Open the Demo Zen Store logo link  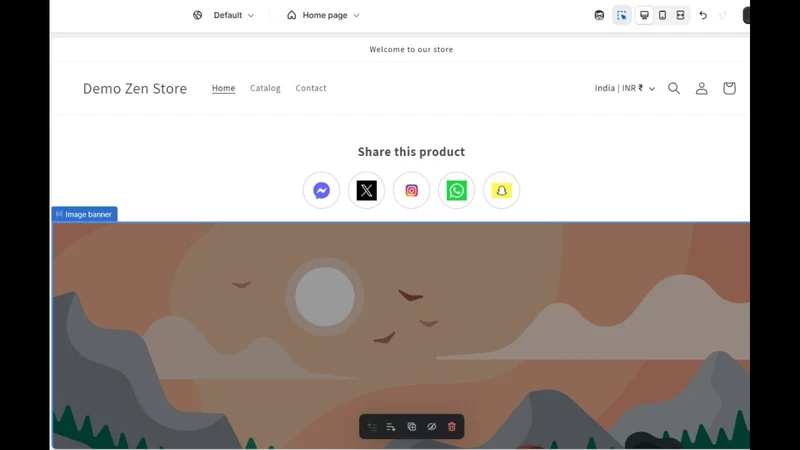(x=135, y=88)
